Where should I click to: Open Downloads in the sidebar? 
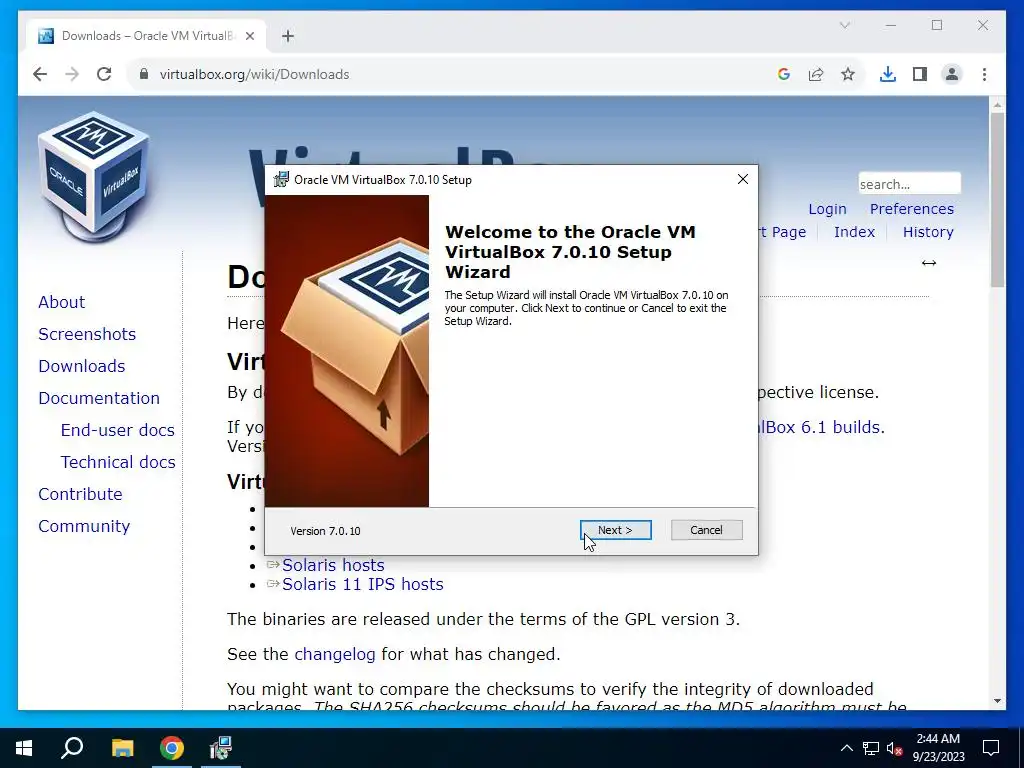click(82, 366)
